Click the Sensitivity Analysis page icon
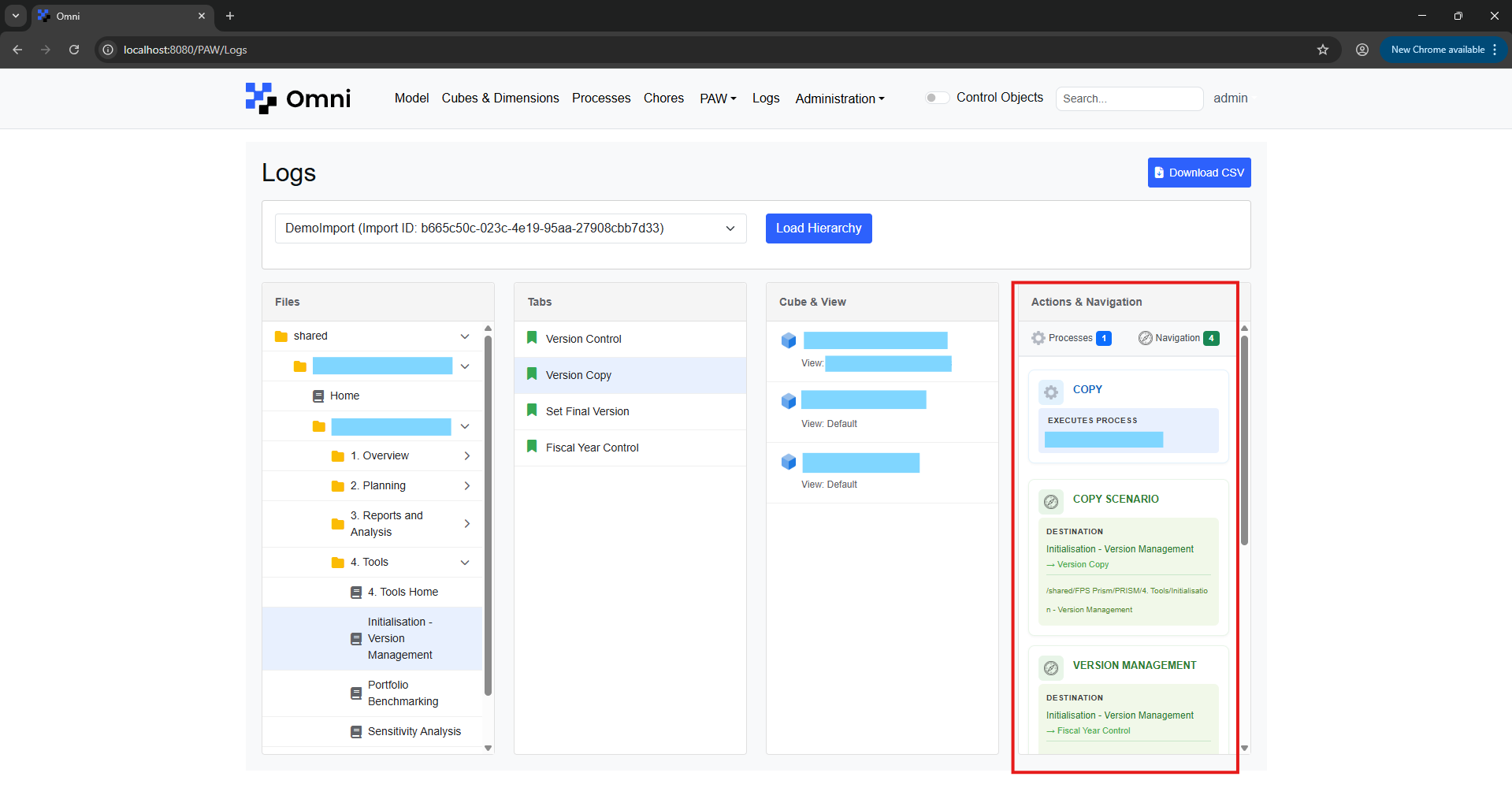Viewport: 1512px width, 810px height. [x=356, y=732]
